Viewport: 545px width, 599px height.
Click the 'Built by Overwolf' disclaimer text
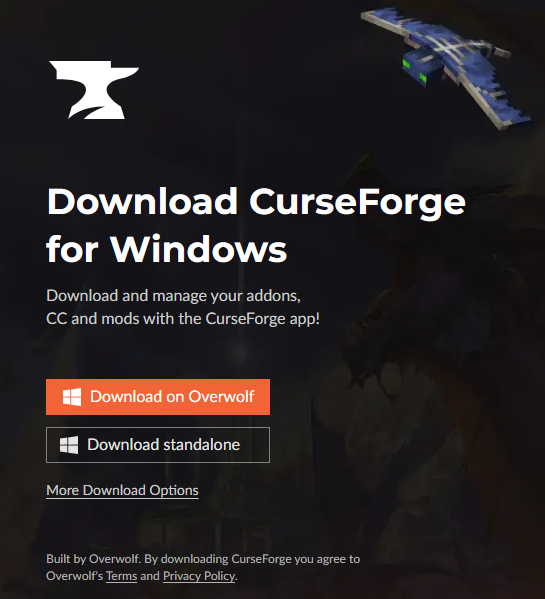pos(203,567)
